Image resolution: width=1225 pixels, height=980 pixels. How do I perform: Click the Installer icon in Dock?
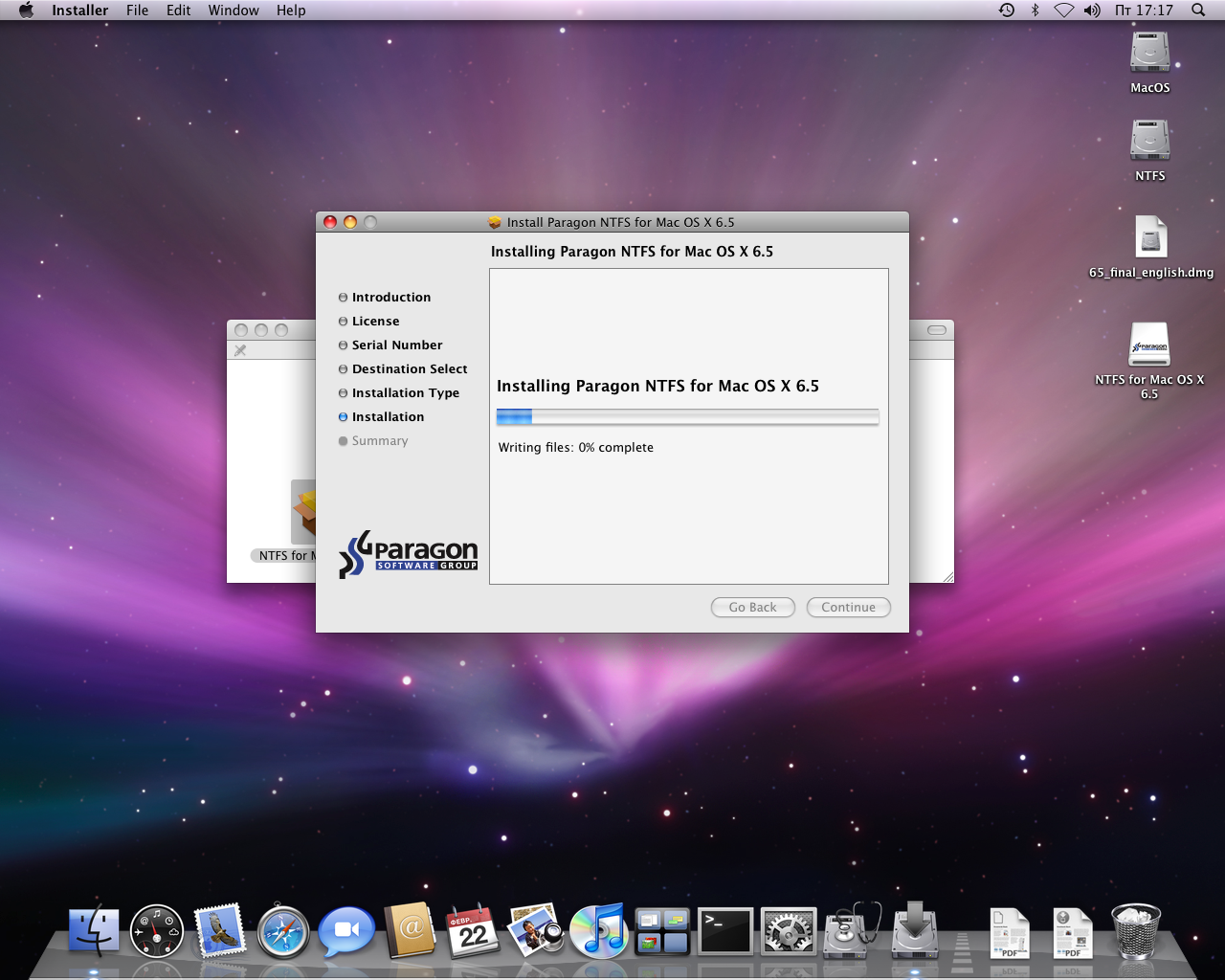(915, 931)
